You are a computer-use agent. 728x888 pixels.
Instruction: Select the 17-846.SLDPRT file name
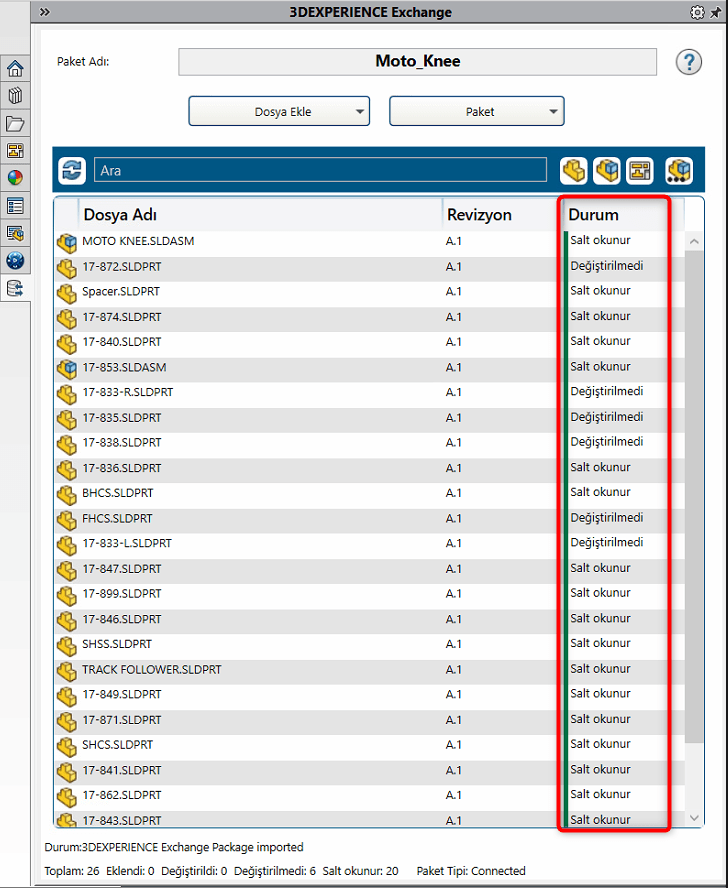point(122,619)
